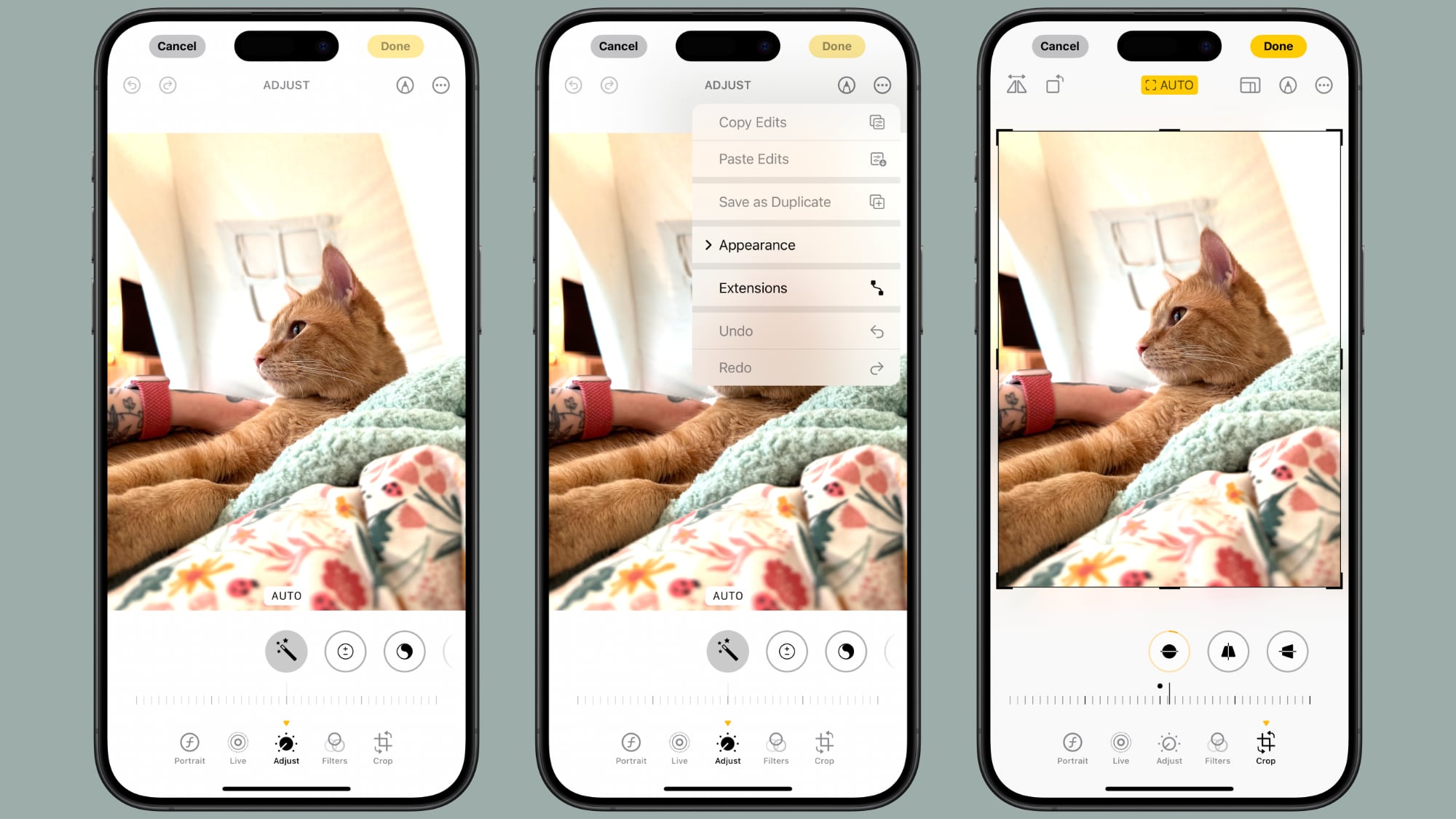This screenshot has width=1456, height=819.
Task: Select Save as Duplicate option
Action: pyautogui.click(x=796, y=201)
